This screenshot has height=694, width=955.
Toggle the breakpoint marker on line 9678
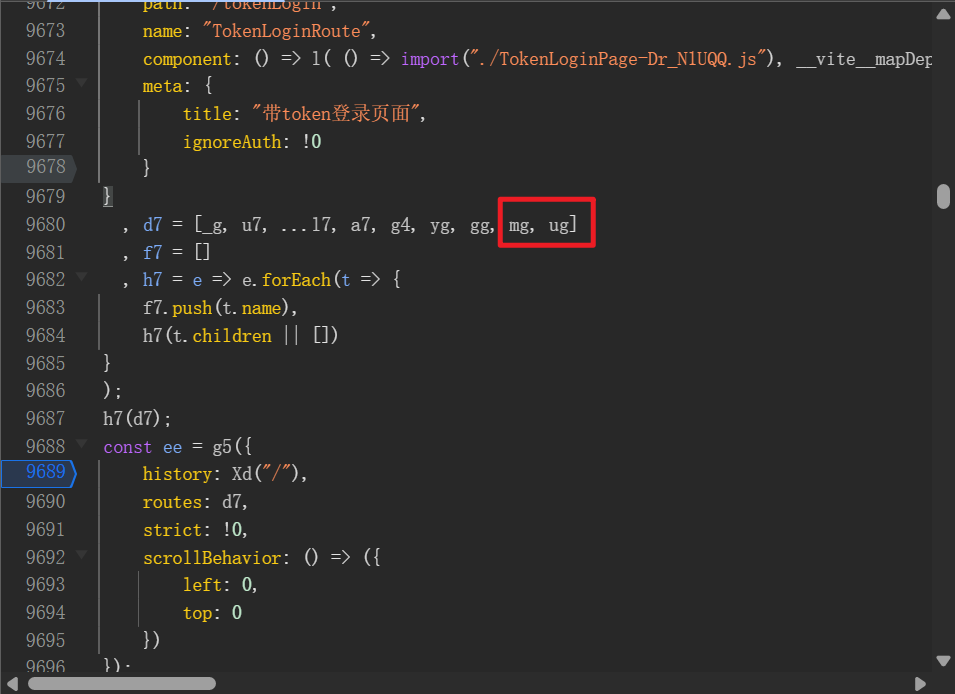pos(45,167)
